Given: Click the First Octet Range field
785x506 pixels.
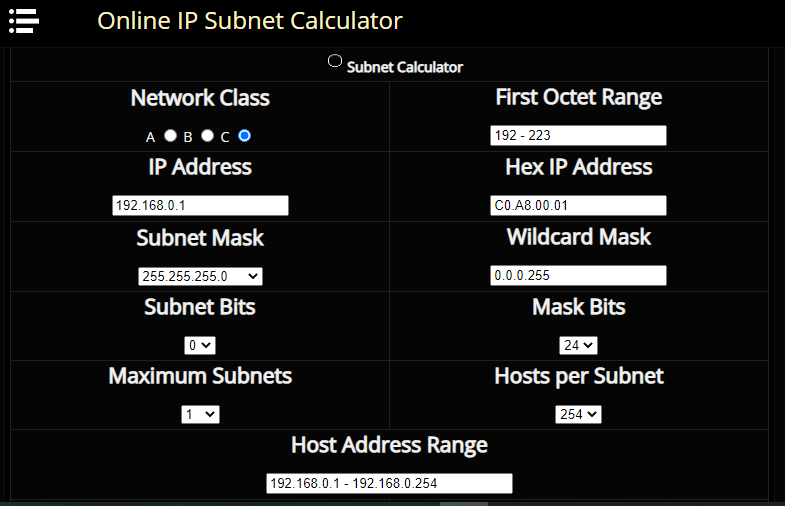Looking at the screenshot, I should point(578,136).
